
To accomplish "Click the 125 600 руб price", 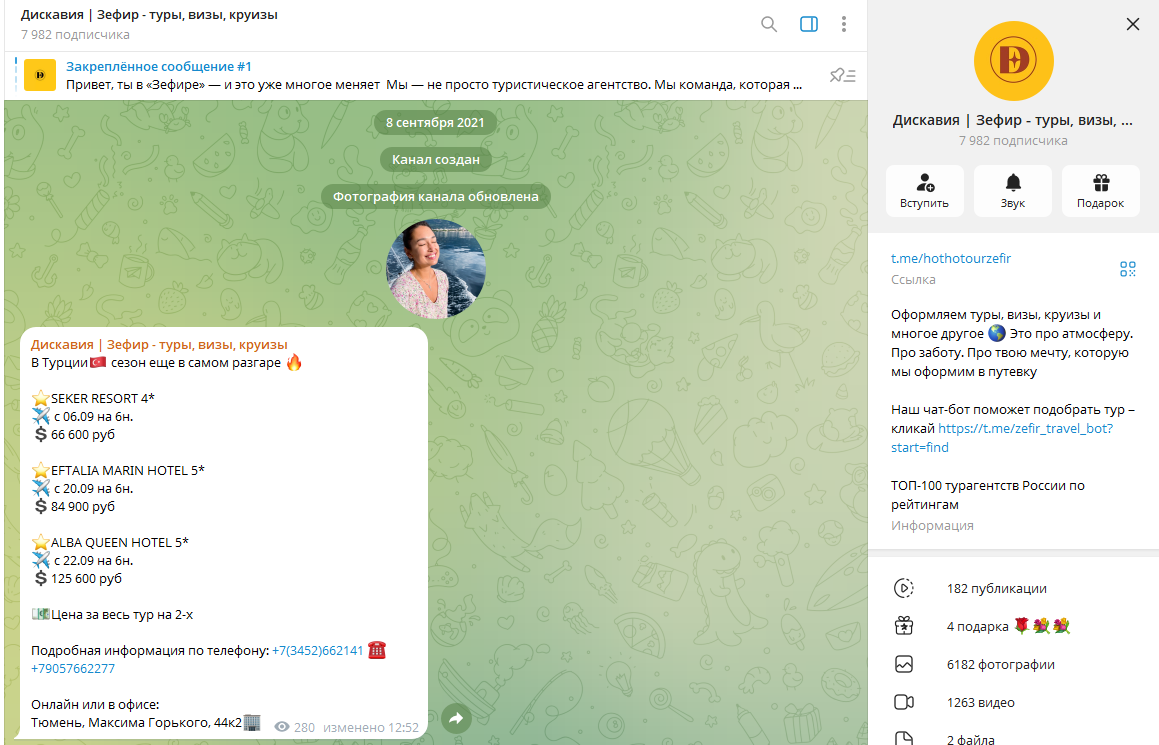I will tap(86, 579).
